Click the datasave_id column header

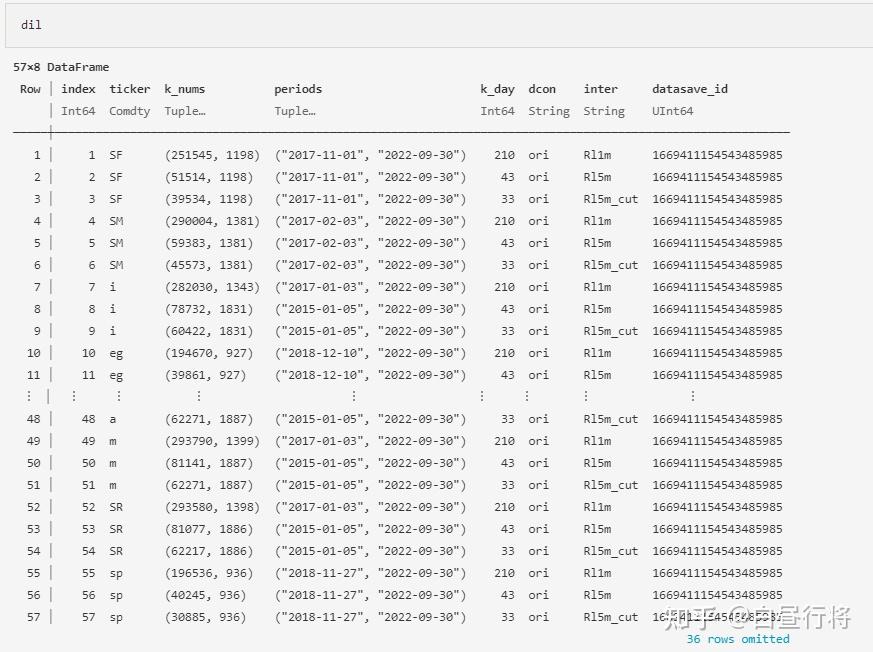click(x=690, y=89)
